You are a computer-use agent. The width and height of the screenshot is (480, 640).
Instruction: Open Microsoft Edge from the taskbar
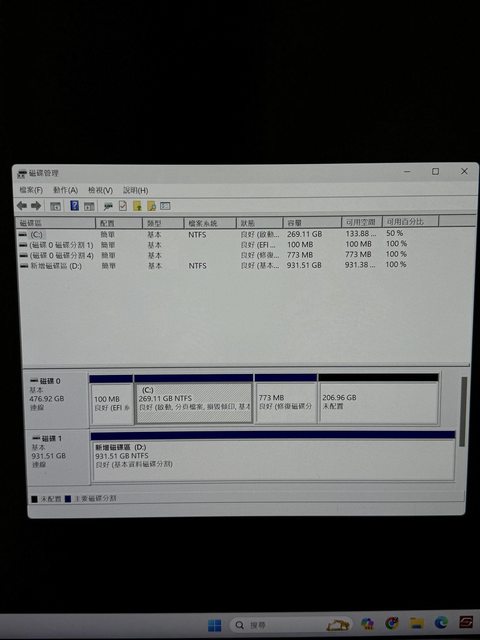[441, 623]
